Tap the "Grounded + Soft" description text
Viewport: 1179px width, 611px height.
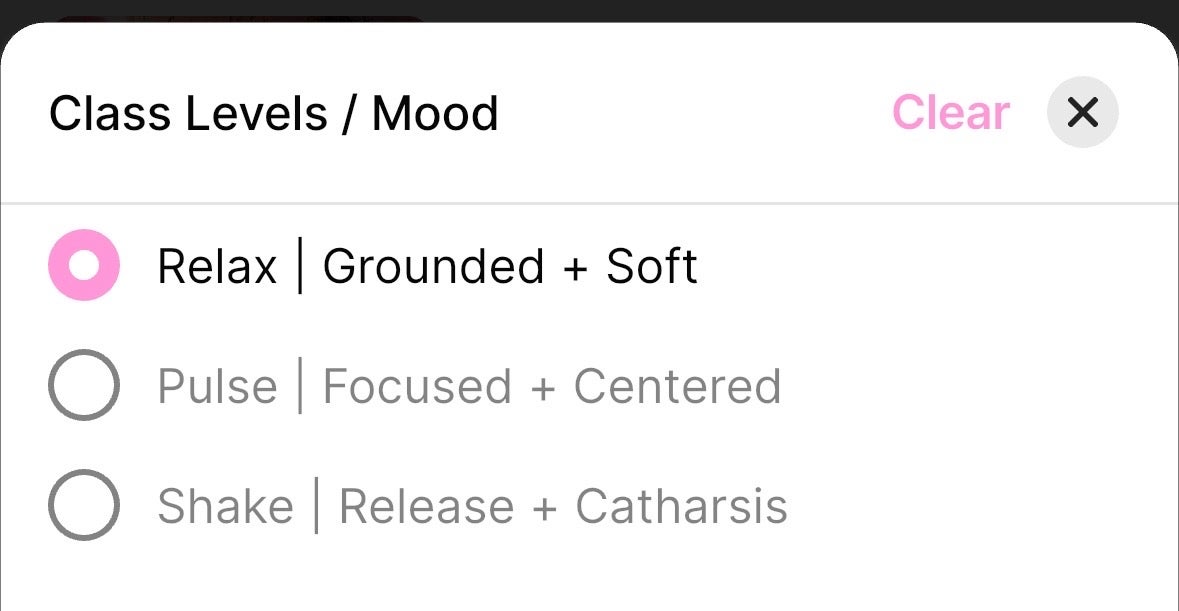click(510, 267)
